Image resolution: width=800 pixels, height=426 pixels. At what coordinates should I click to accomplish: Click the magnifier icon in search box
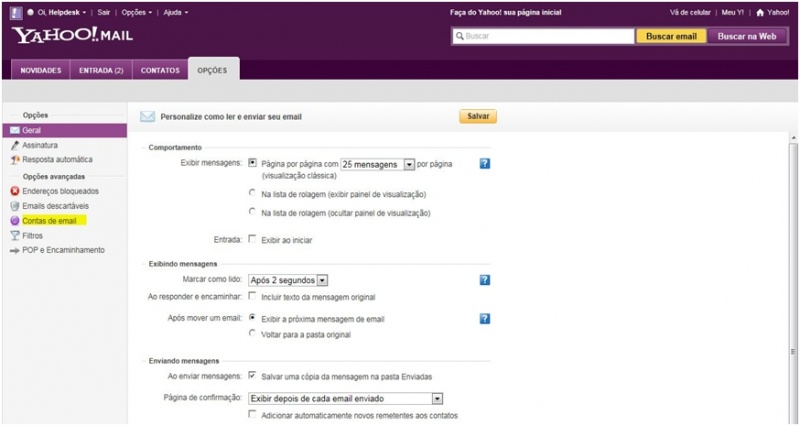[459, 36]
